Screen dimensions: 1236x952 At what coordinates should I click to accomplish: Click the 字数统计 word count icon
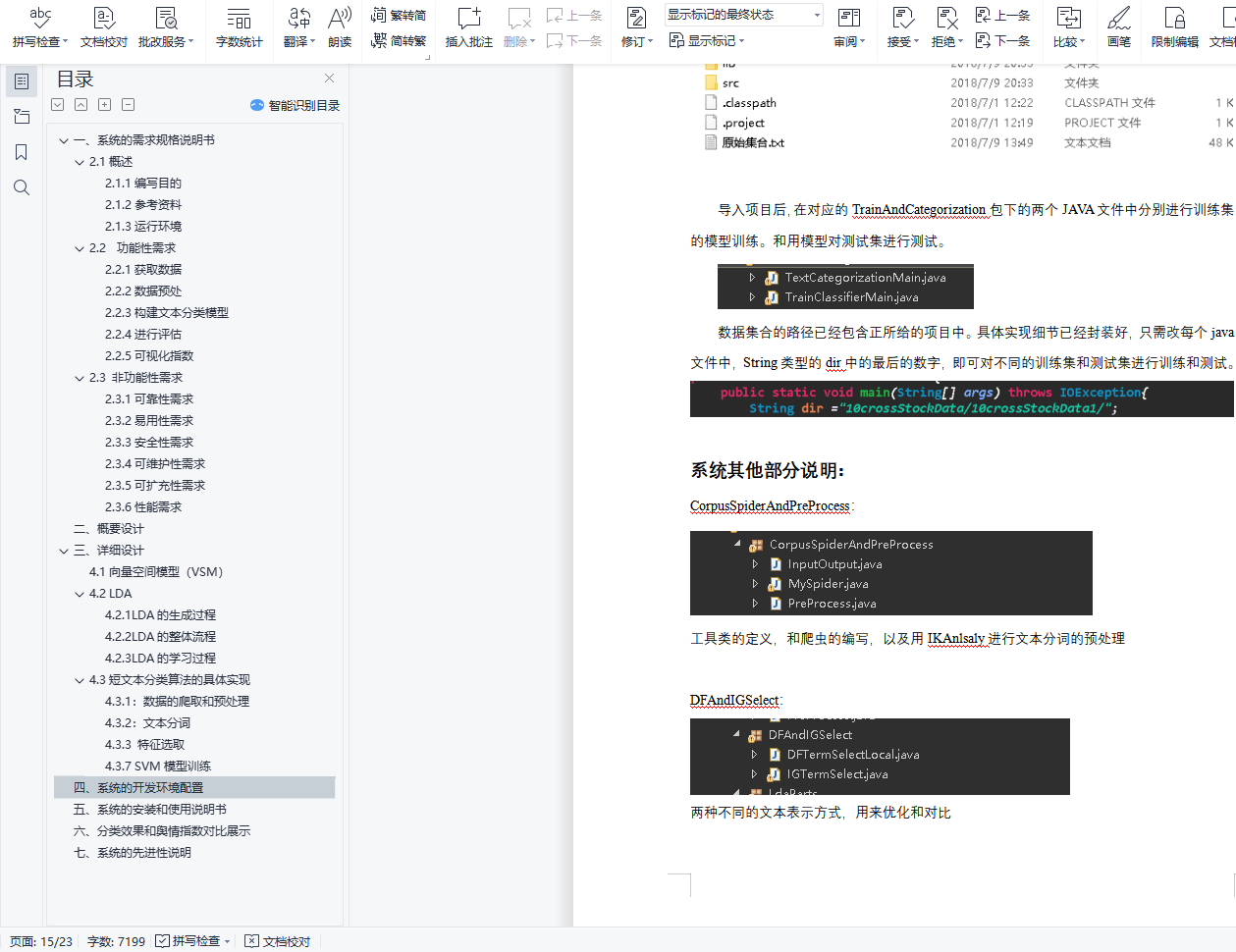(x=239, y=18)
